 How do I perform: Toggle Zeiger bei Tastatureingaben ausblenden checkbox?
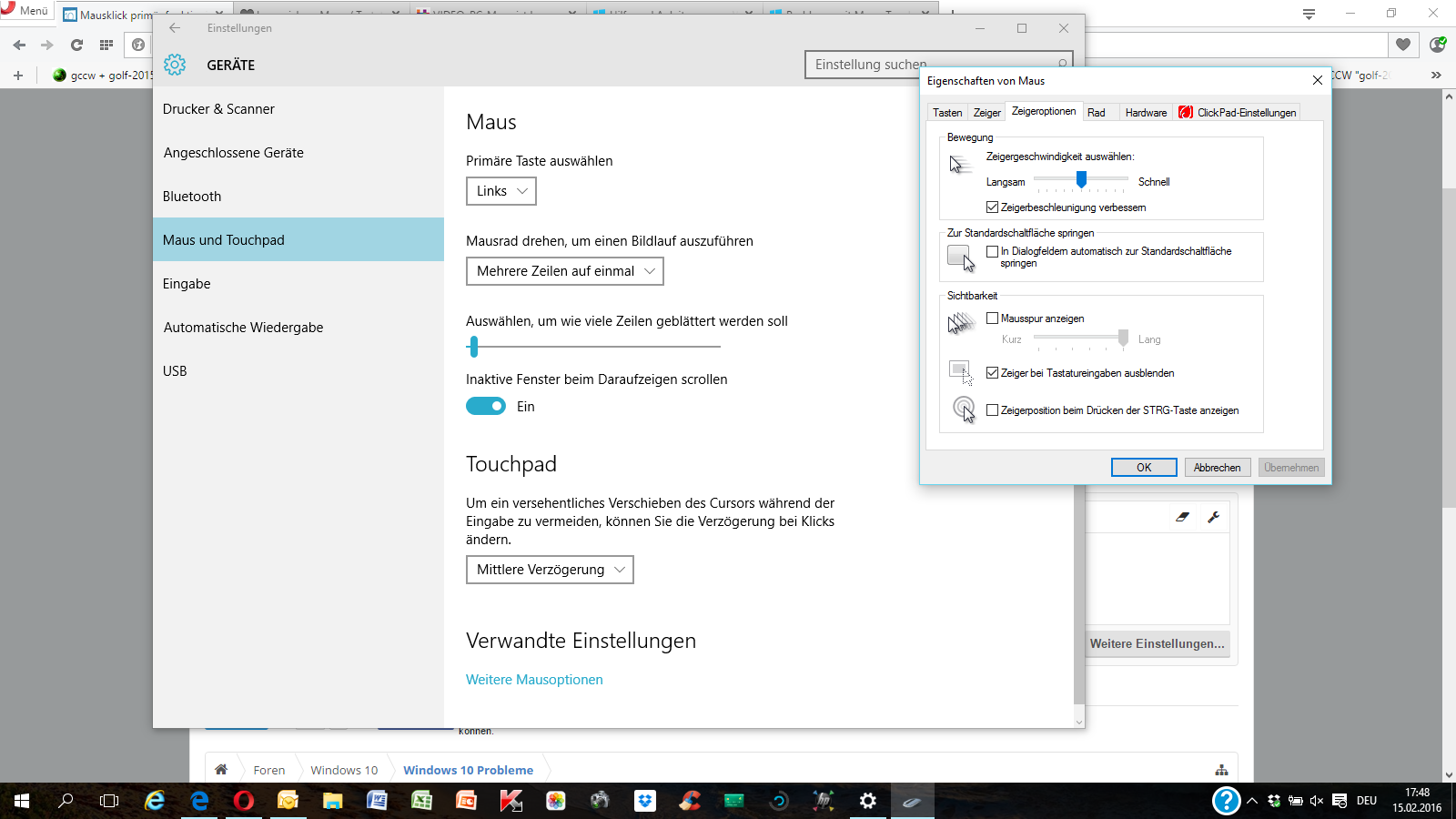[x=993, y=373]
